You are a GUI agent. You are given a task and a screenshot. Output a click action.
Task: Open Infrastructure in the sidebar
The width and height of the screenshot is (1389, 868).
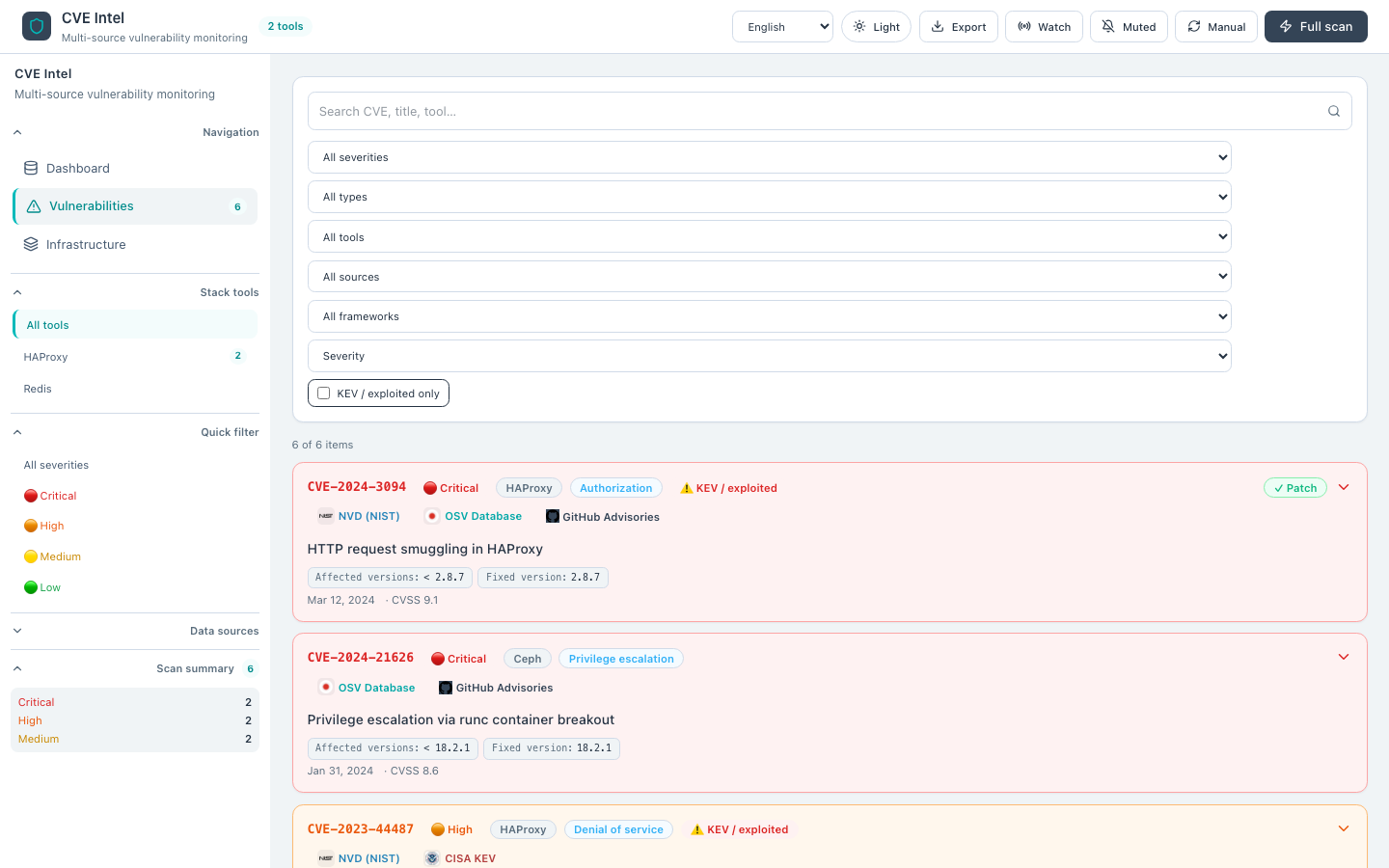coord(135,244)
